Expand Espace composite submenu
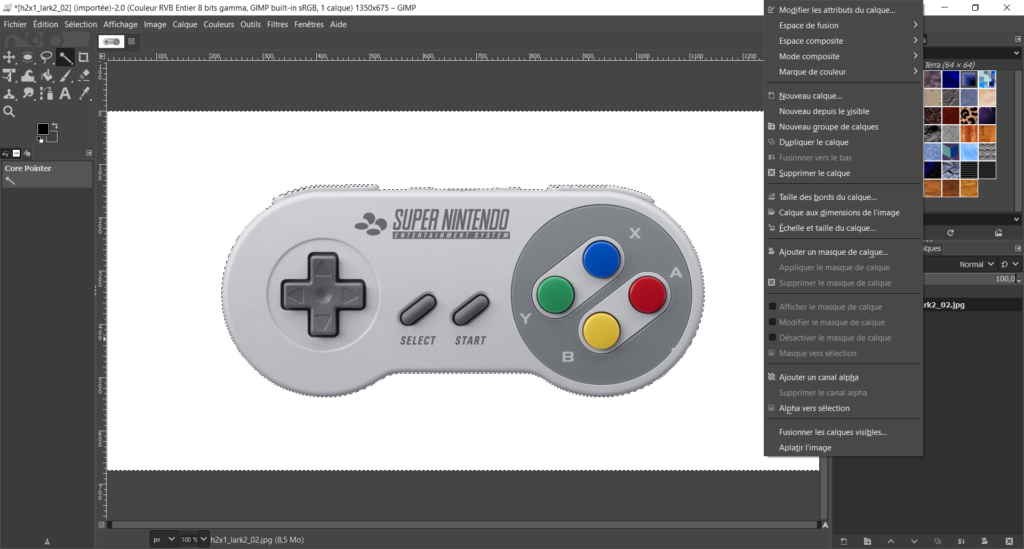 tap(843, 40)
